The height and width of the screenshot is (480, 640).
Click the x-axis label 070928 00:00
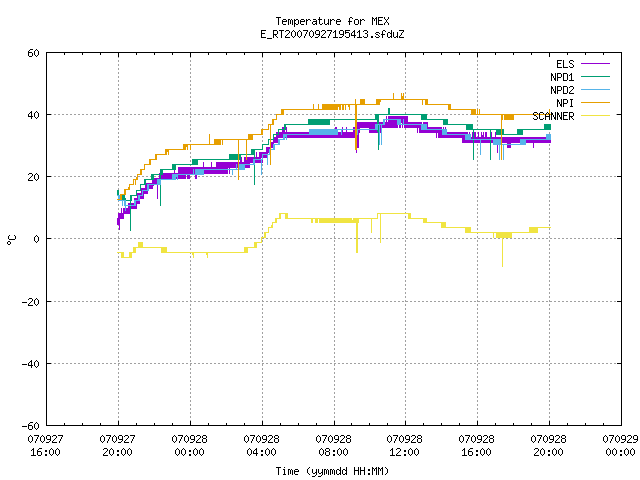[189, 446]
